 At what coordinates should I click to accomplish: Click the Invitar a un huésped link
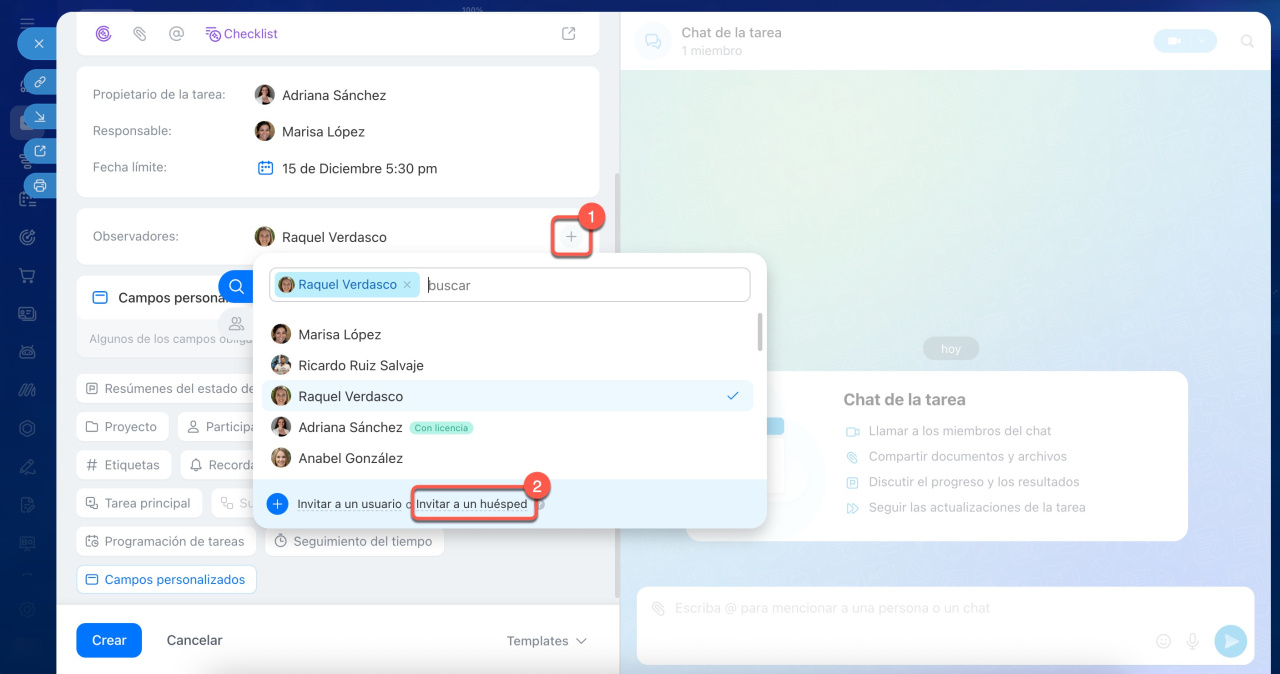click(x=472, y=504)
